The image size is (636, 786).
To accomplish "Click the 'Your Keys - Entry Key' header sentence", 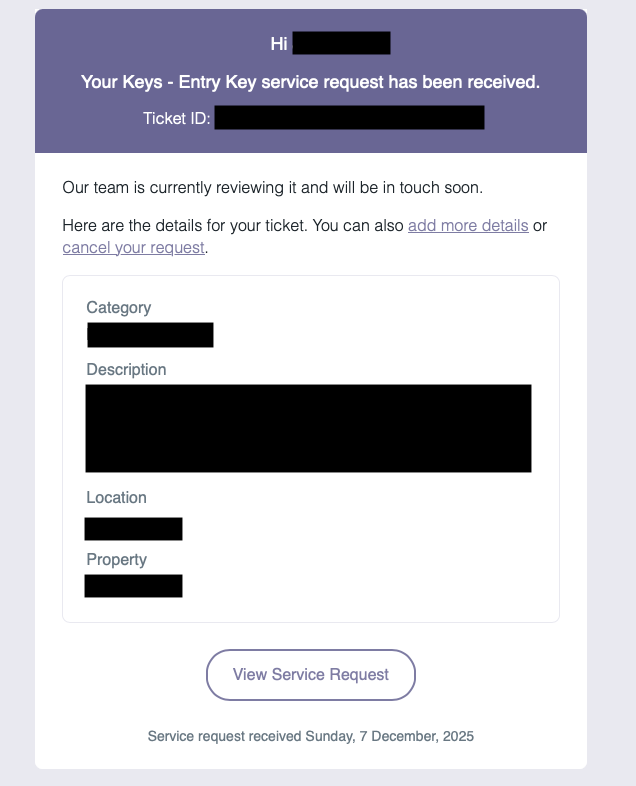I will click(x=310, y=82).
